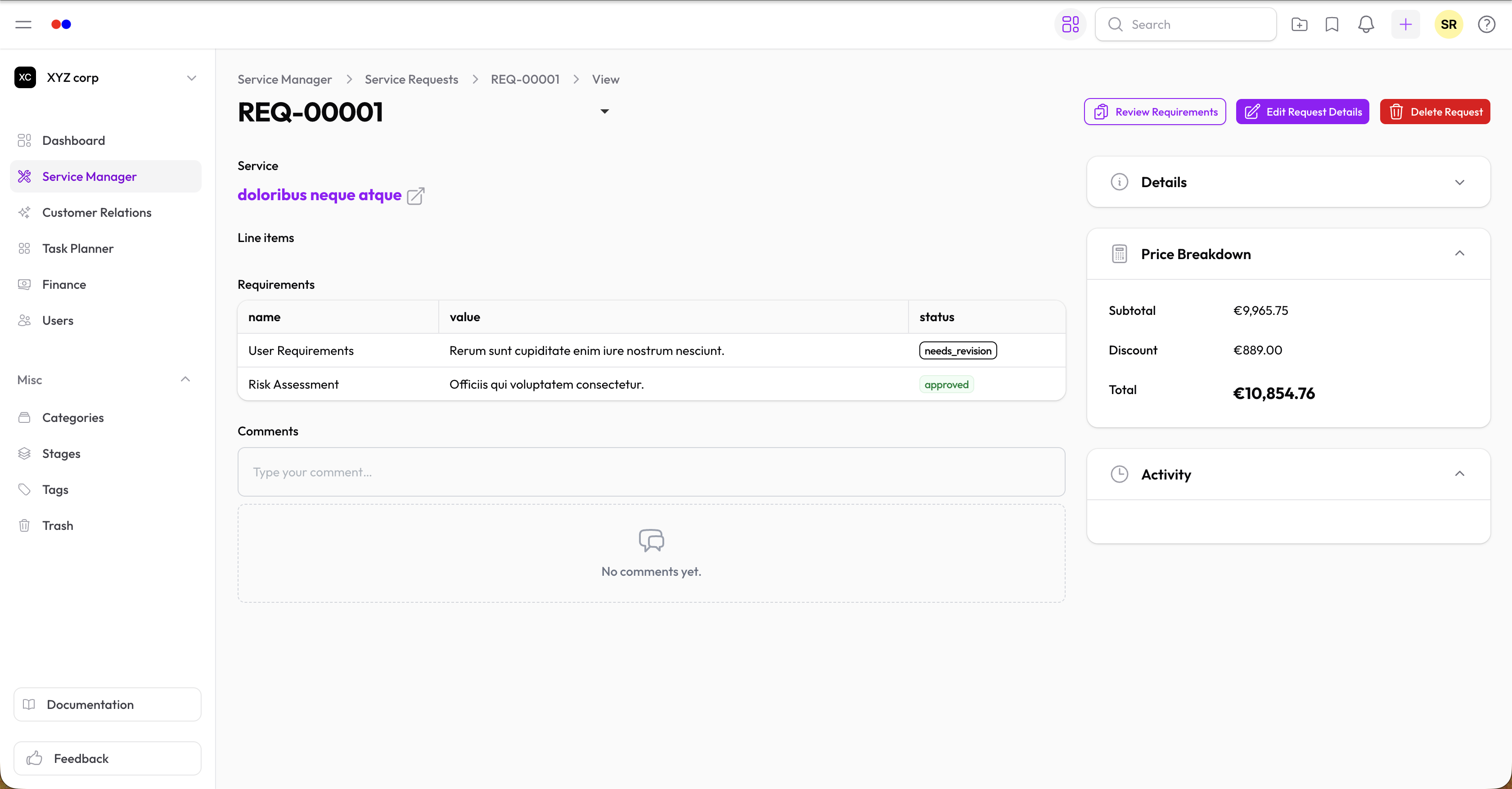
Task: Open the apps grid icon
Action: (1070, 25)
